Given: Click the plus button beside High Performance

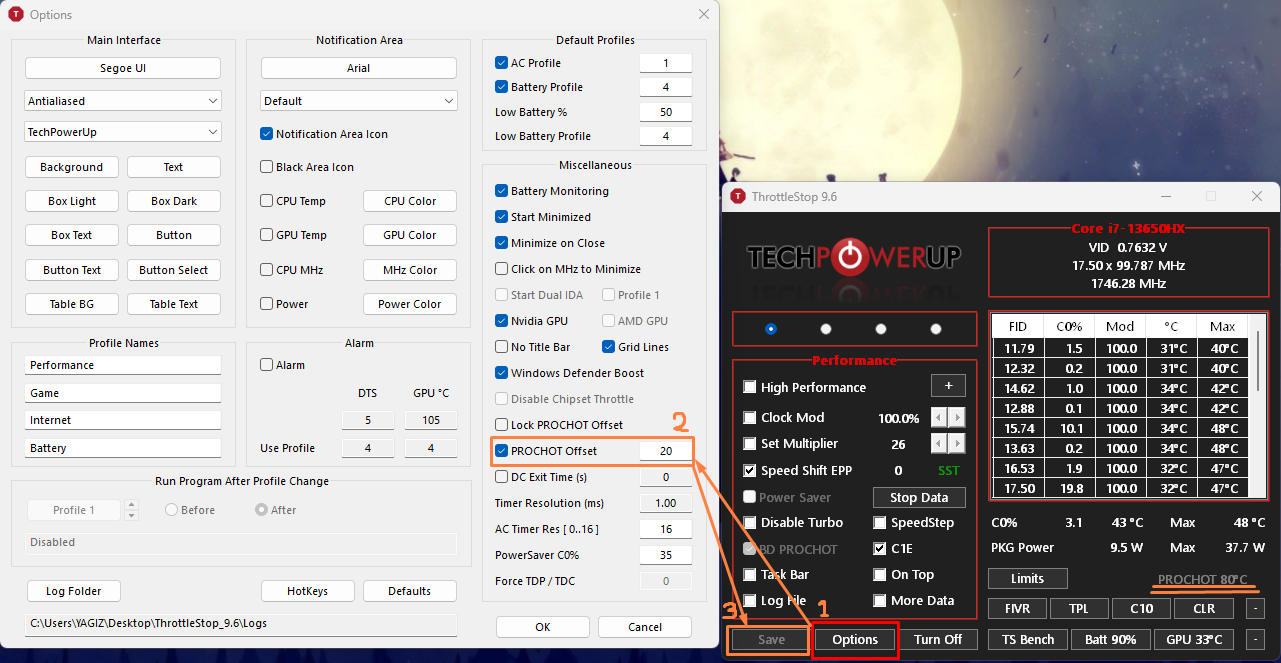Looking at the screenshot, I should (x=948, y=386).
